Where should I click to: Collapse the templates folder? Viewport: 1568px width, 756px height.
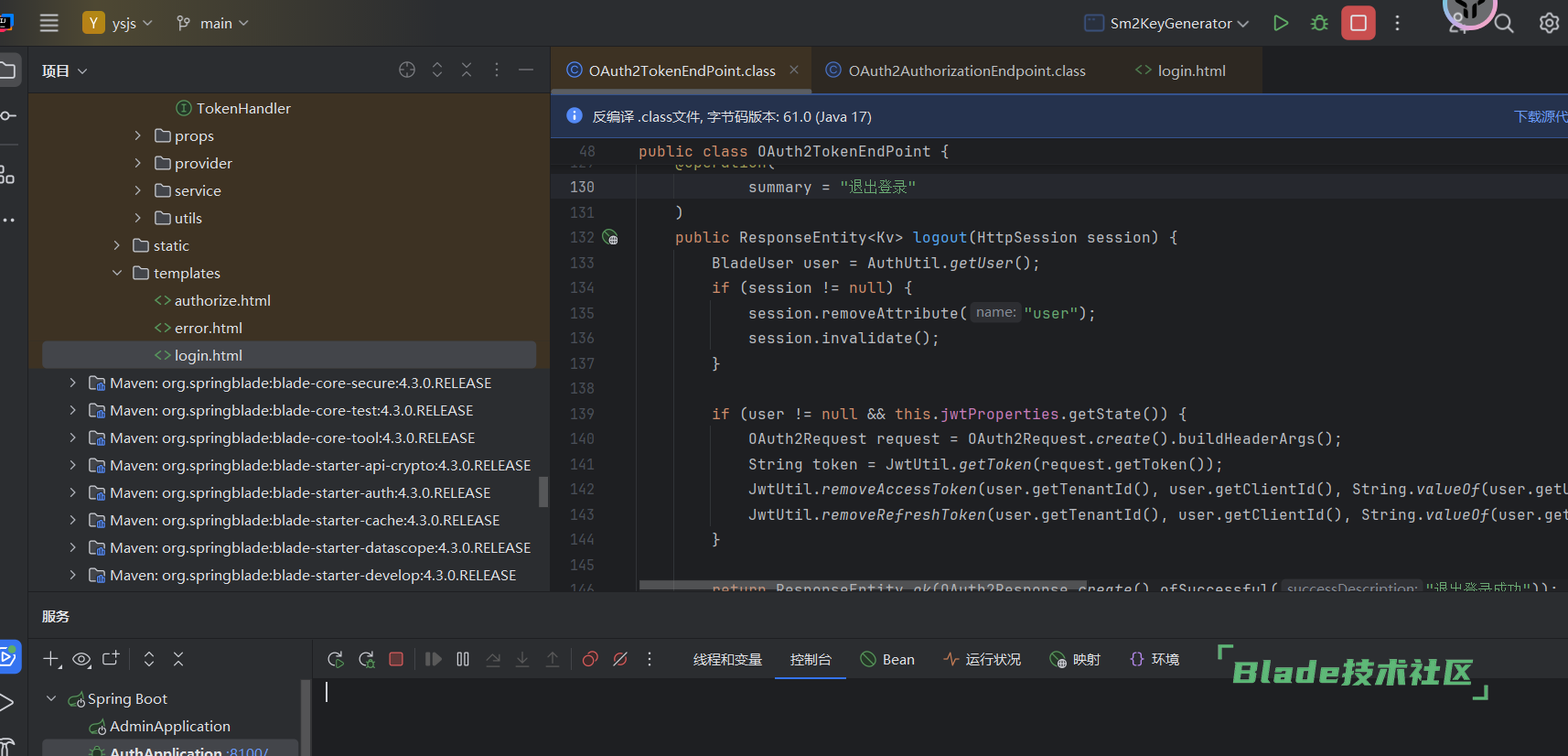coord(116,273)
